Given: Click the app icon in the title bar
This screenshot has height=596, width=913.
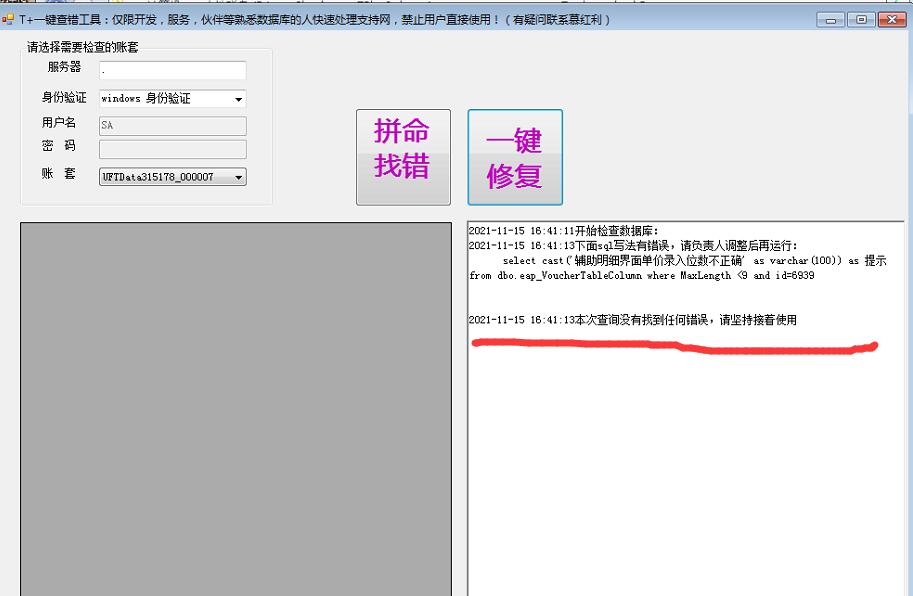Looking at the screenshot, I should [x=8, y=19].
